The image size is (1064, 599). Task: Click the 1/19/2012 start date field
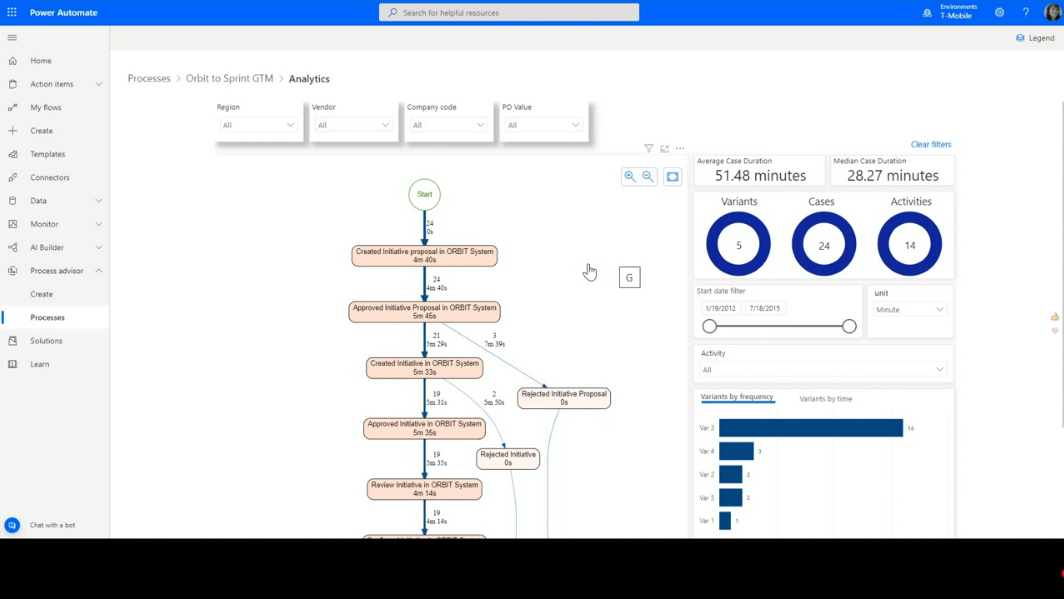tap(721, 308)
